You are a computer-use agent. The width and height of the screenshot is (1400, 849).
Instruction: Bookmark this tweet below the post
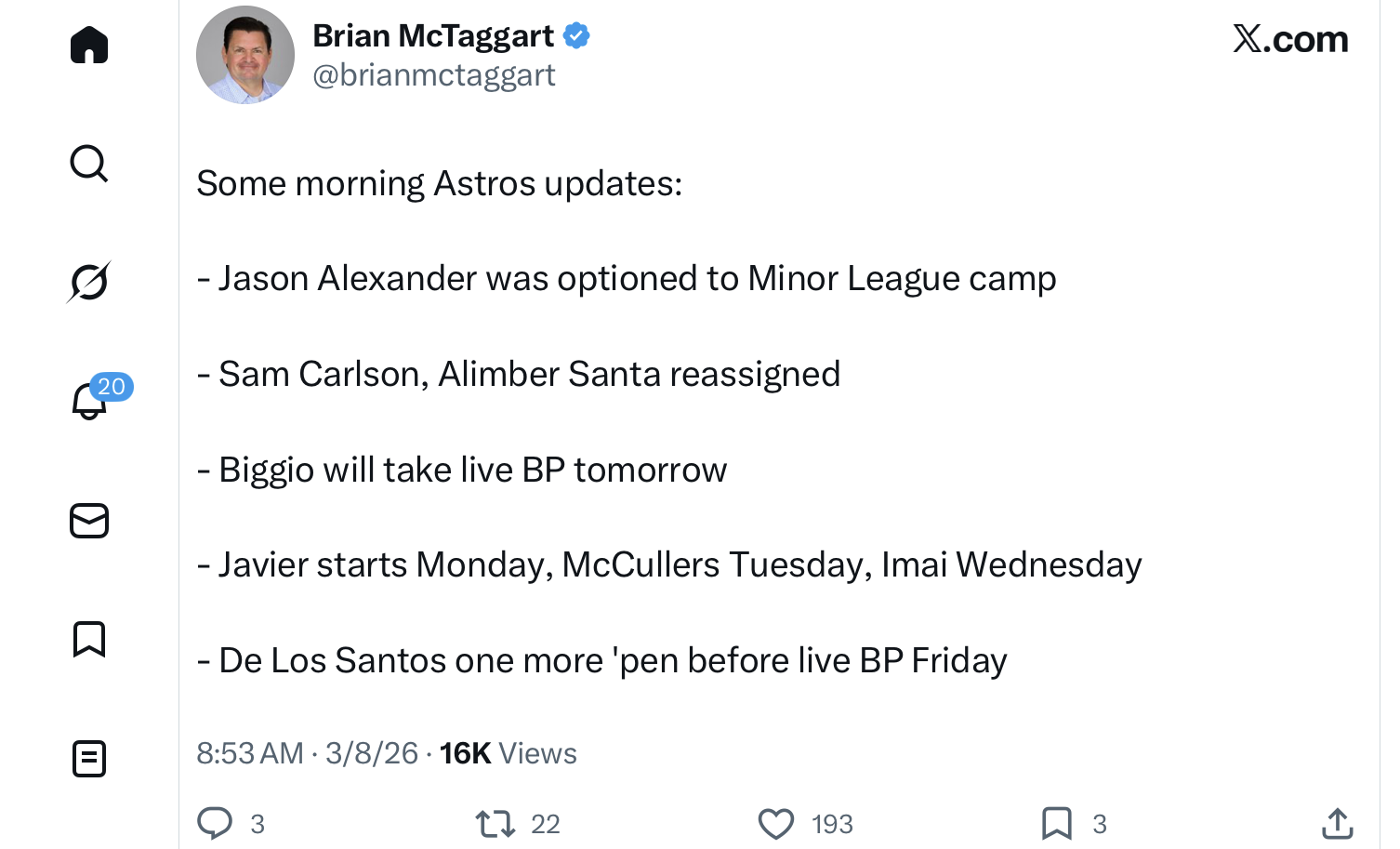(x=1057, y=824)
